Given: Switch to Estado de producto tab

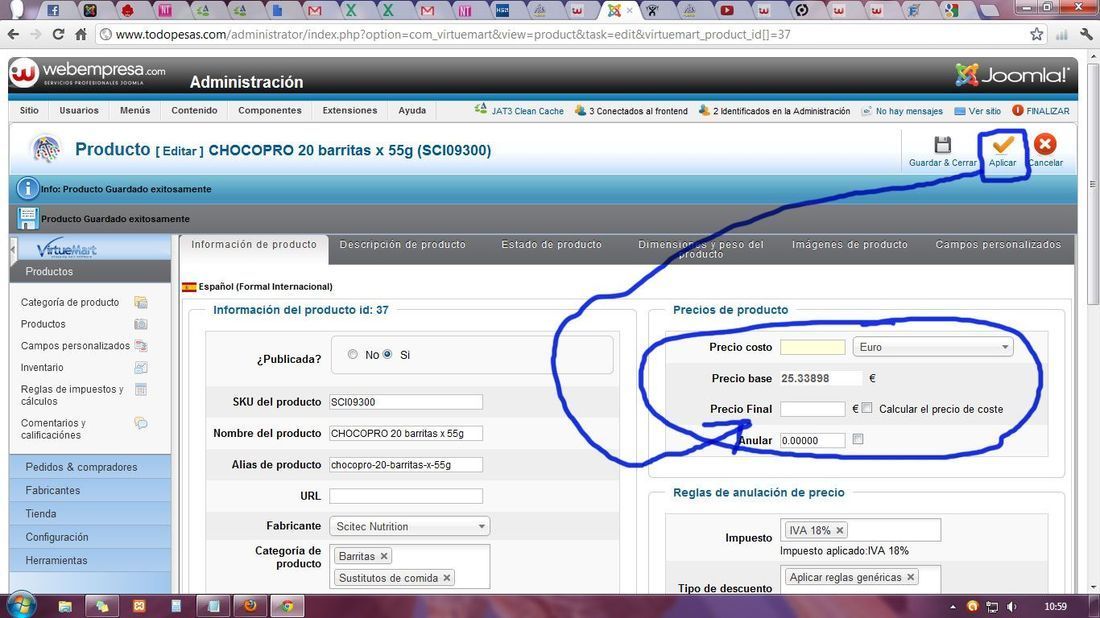Looking at the screenshot, I should tap(551, 245).
